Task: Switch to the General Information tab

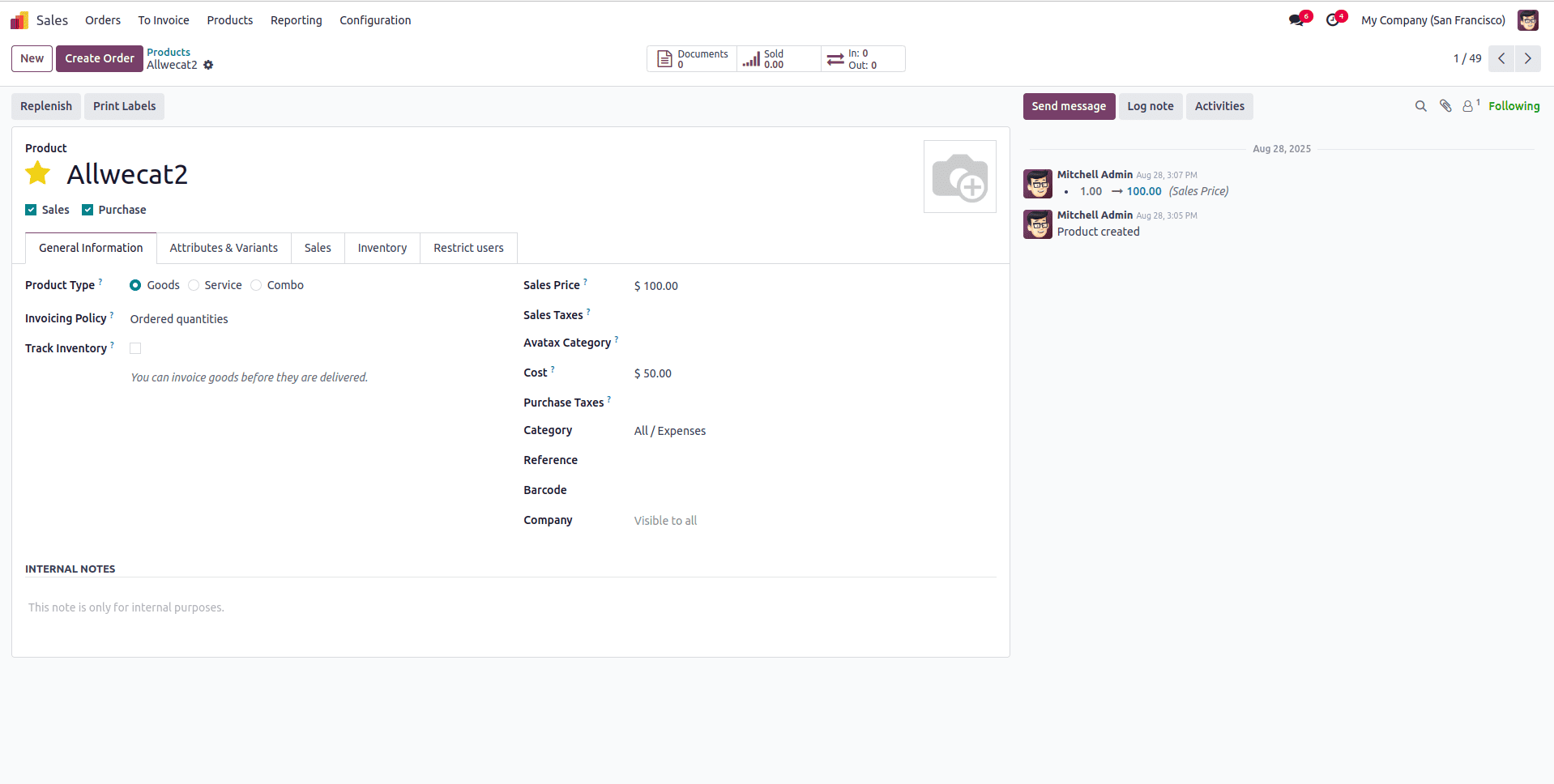Action: click(x=91, y=248)
